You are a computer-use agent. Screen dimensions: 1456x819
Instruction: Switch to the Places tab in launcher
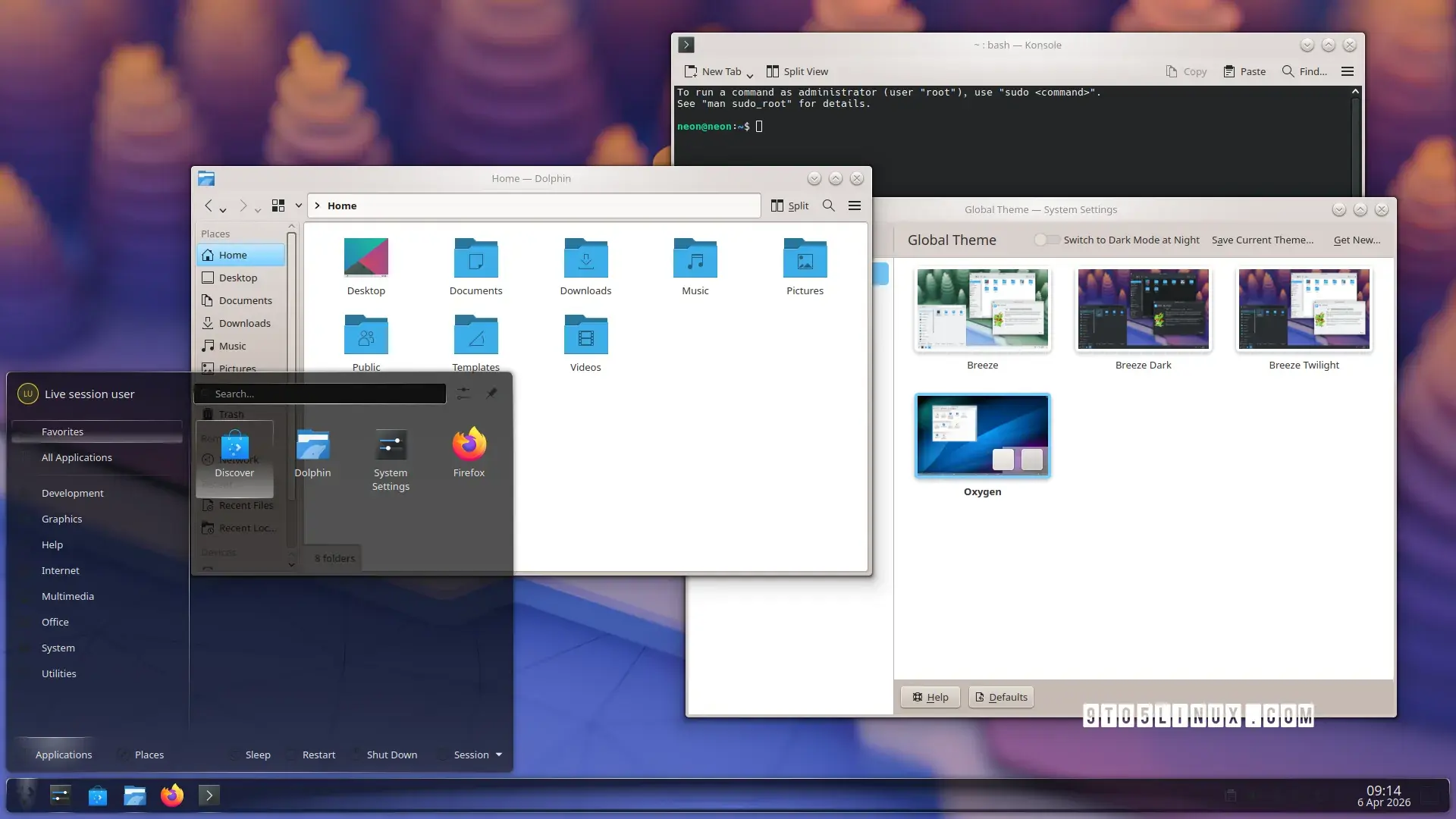149,755
